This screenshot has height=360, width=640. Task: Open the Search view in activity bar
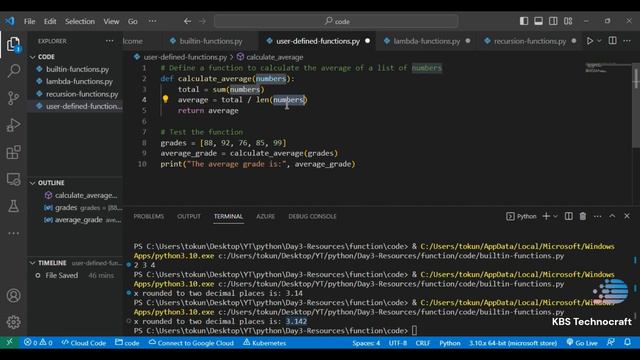[13, 71]
